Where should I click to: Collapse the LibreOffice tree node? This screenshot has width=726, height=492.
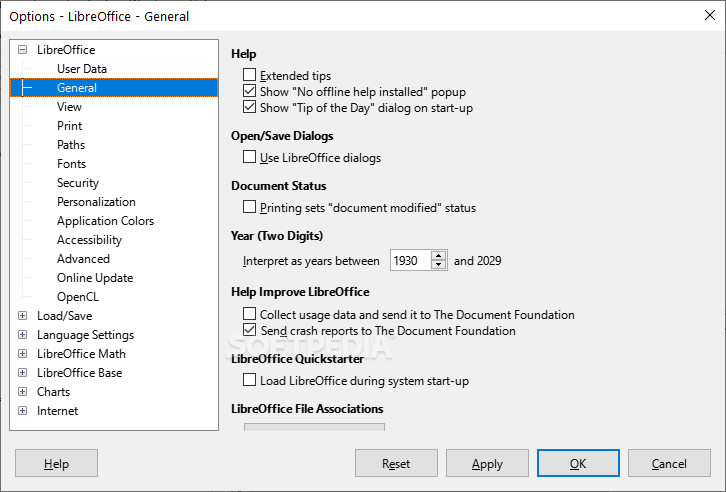pyautogui.click(x=22, y=50)
